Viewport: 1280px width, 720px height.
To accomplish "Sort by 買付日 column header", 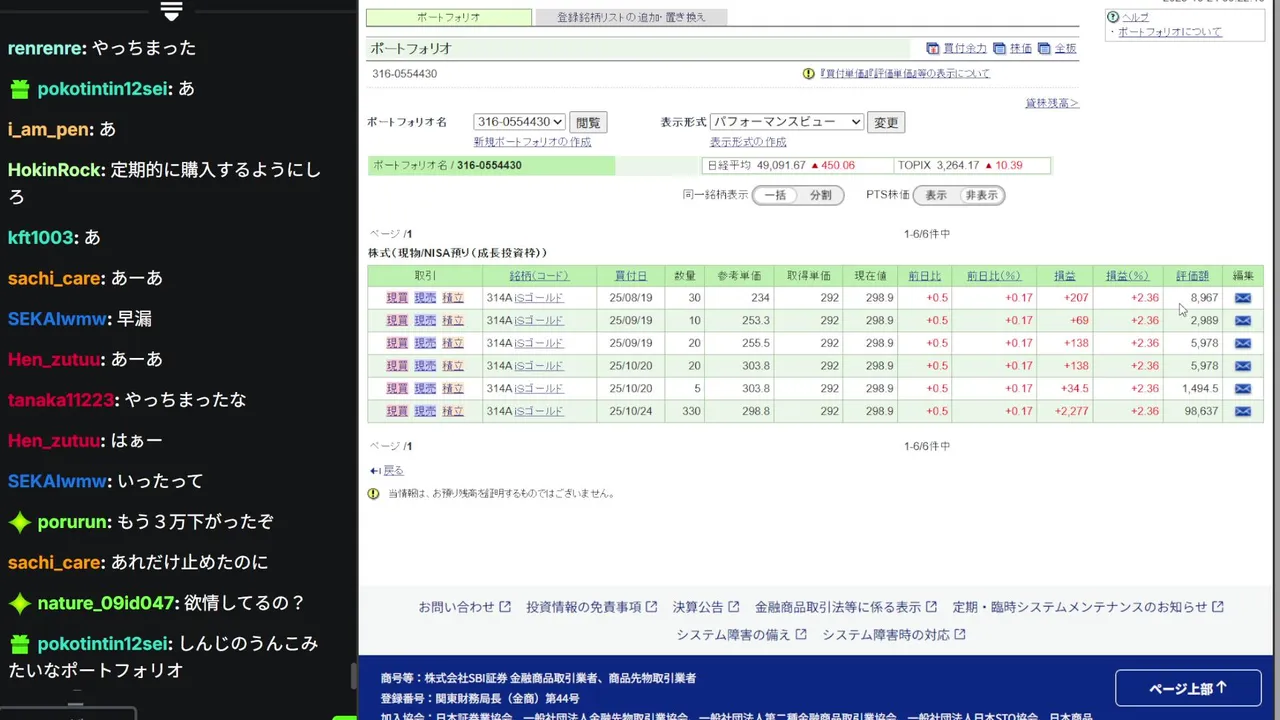I will pyautogui.click(x=630, y=276).
